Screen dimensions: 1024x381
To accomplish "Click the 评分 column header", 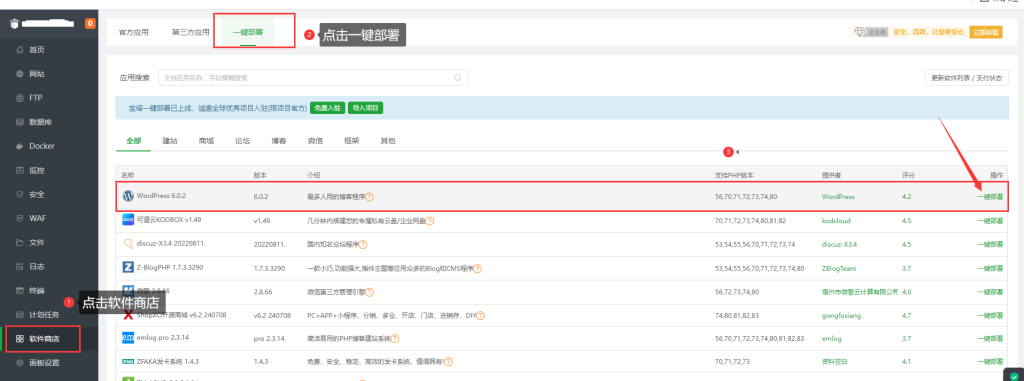I will [x=908, y=175].
